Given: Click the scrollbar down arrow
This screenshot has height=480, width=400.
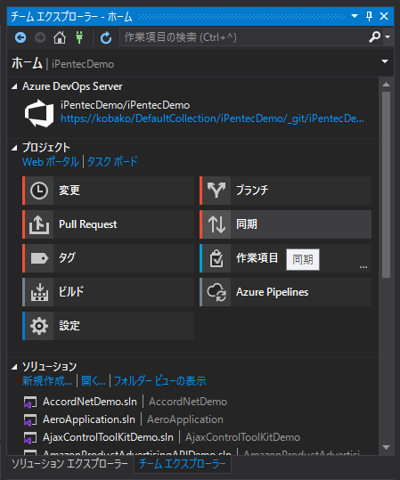Looking at the screenshot, I should [x=386, y=447].
